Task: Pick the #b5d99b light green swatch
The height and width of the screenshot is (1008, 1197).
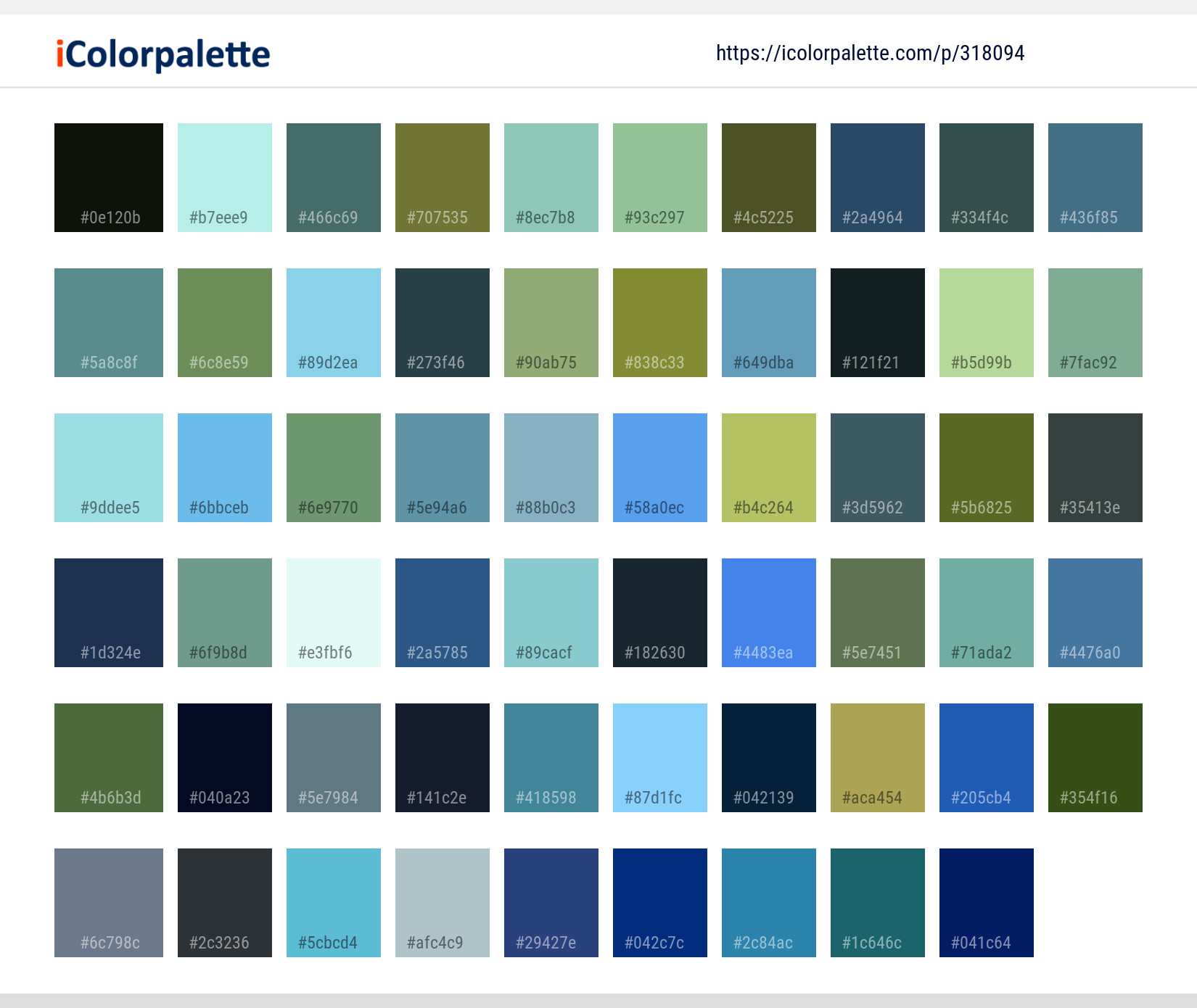Action: (986, 322)
